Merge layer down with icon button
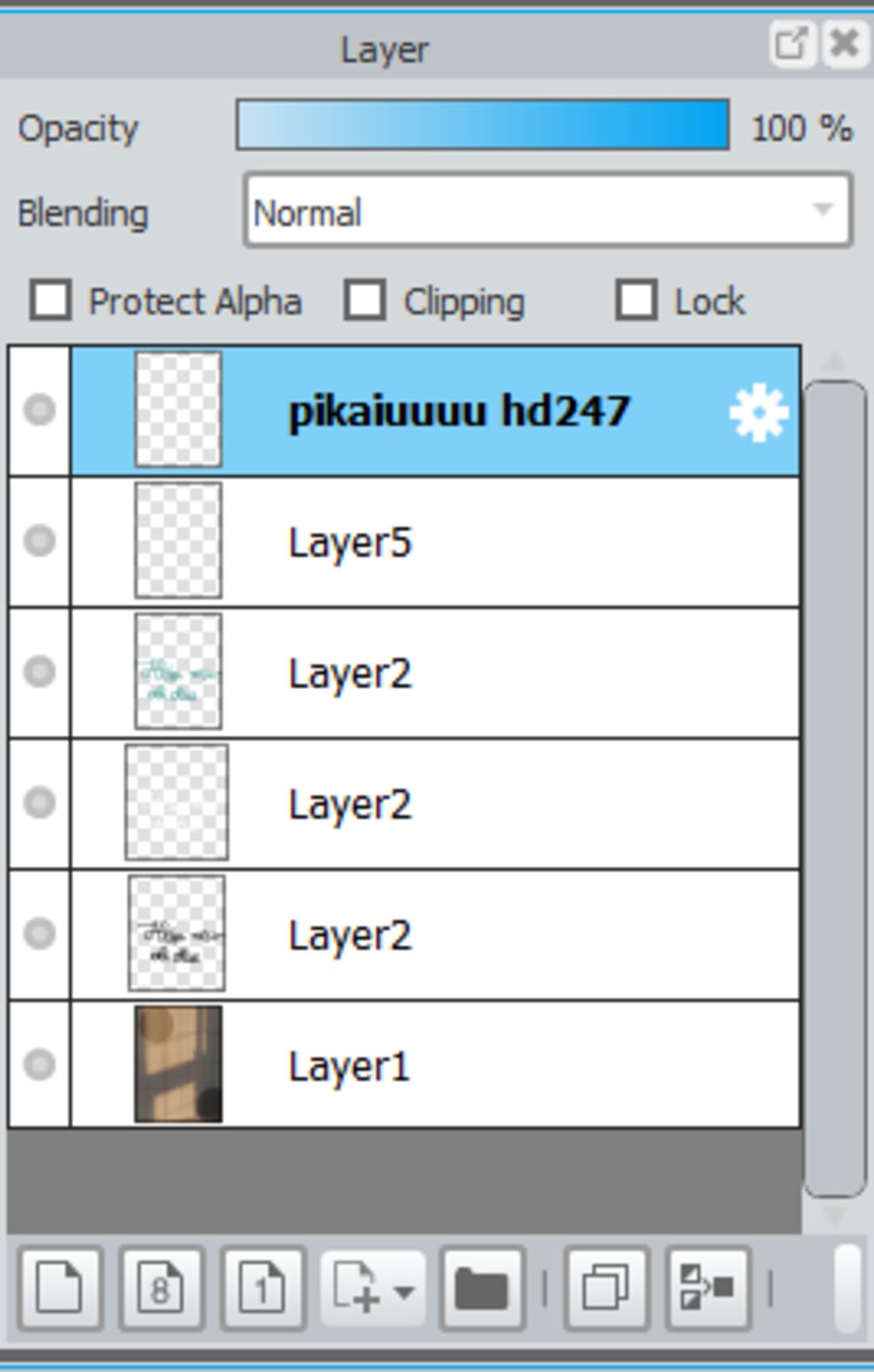The width and height of the screenshot is (874, 1372). [x=708, y=1288]
